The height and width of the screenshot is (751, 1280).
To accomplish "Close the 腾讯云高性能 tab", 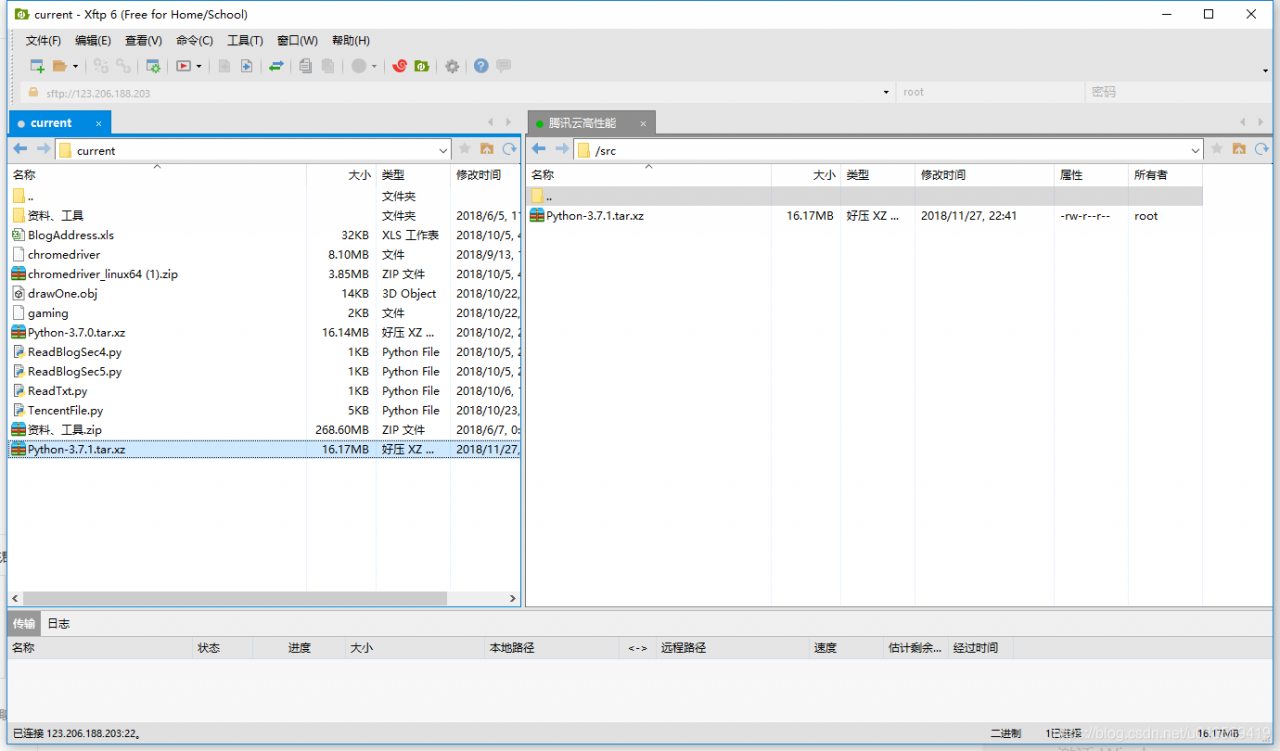I will (643, 124).
